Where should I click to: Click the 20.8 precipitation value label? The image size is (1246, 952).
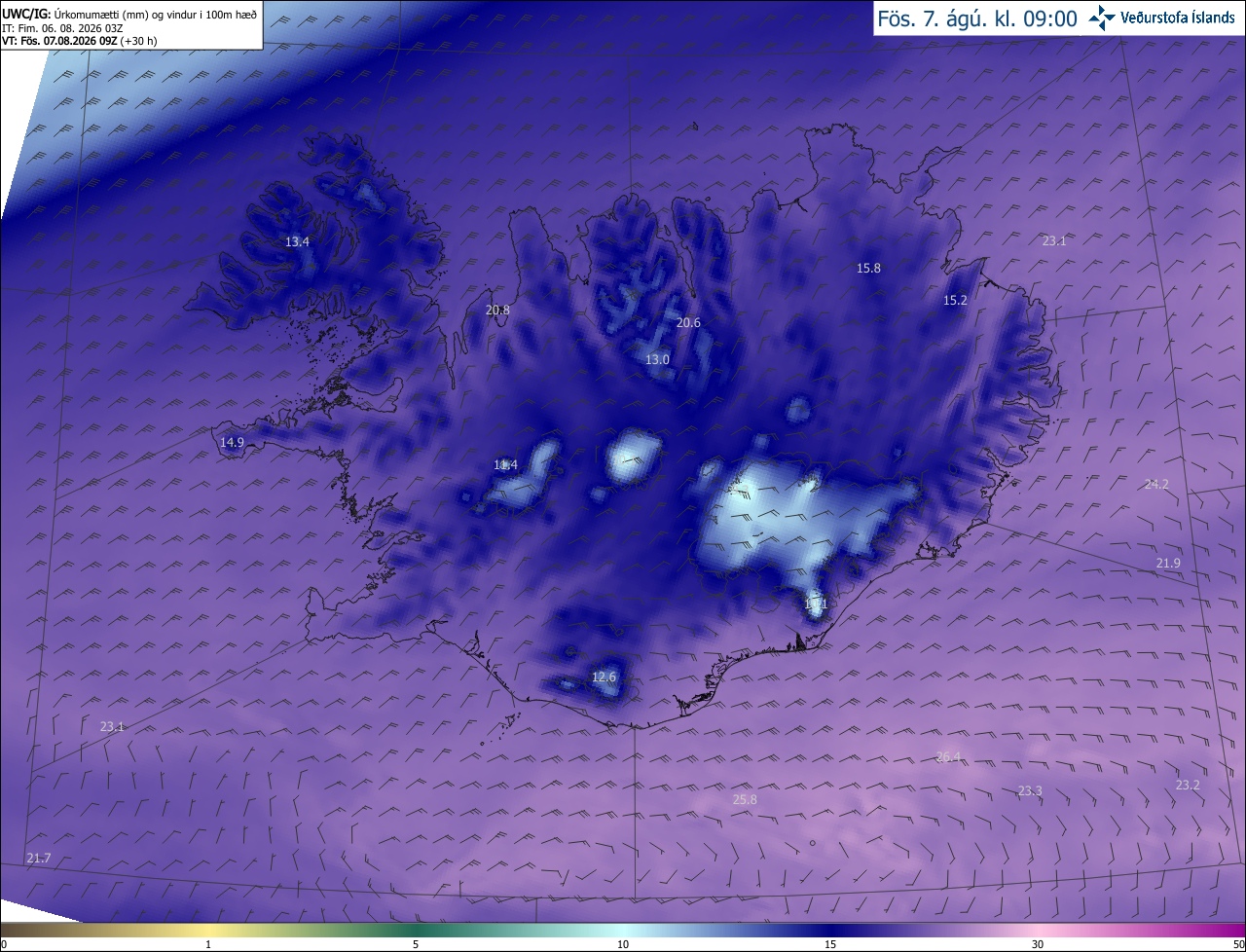[x=497, y=311]
